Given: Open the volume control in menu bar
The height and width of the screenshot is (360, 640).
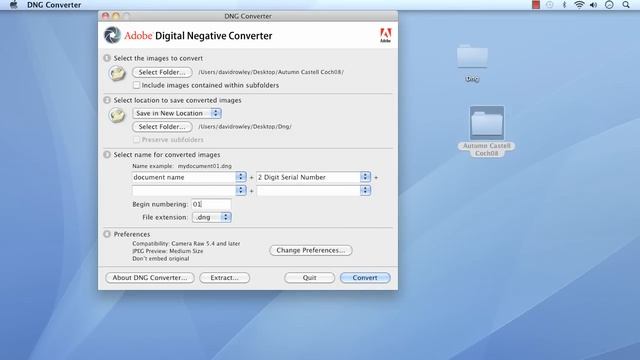Looking at the screenshot, I should pos(593,4).
